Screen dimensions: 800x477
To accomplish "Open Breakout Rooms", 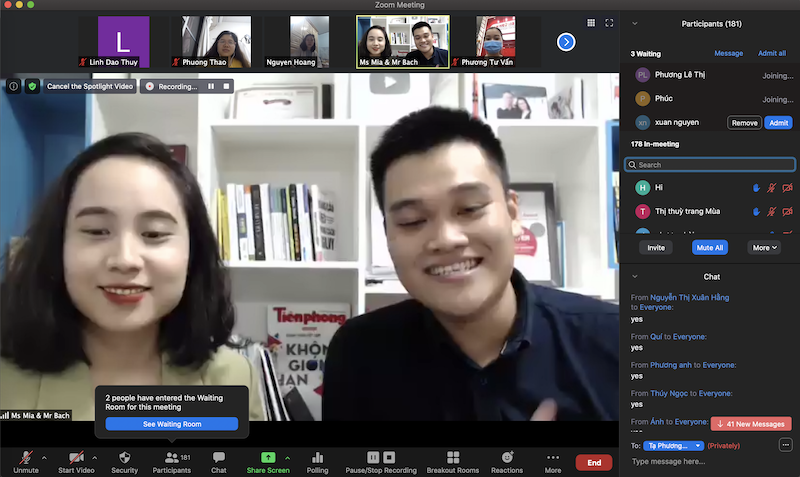I will click(x=454, y=458).
